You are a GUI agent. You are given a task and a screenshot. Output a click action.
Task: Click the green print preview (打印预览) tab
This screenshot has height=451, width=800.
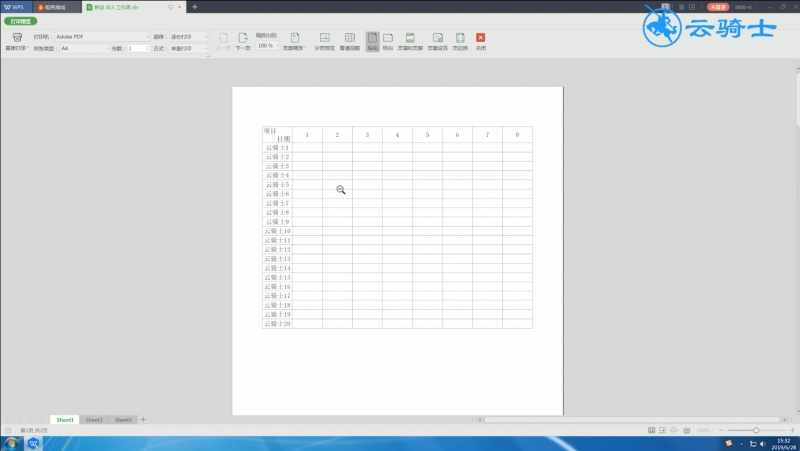[x=21, y=21]
